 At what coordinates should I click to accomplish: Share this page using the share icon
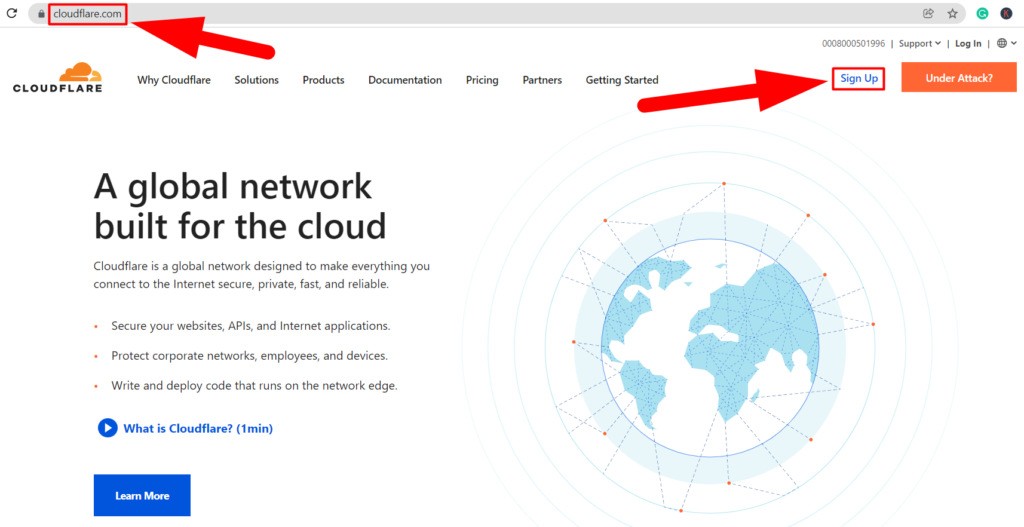click(928, 14)
